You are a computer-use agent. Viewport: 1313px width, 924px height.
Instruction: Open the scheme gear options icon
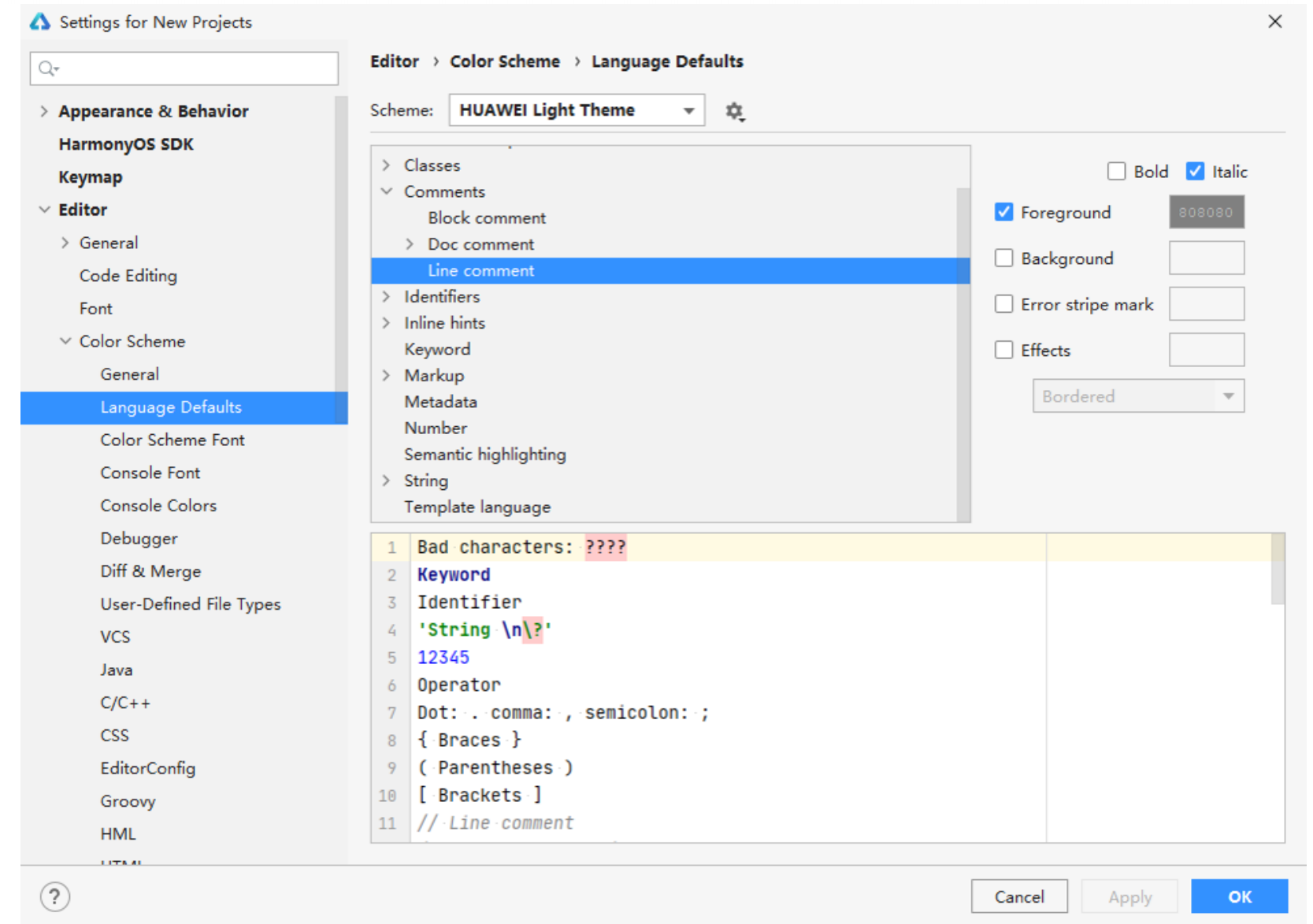click(x=734, y=111)
